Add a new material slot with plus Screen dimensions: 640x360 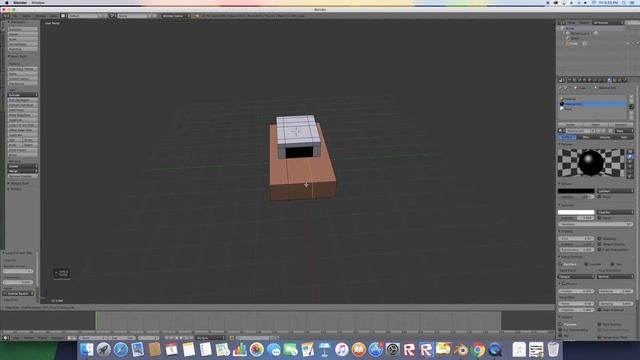(631, 97)
